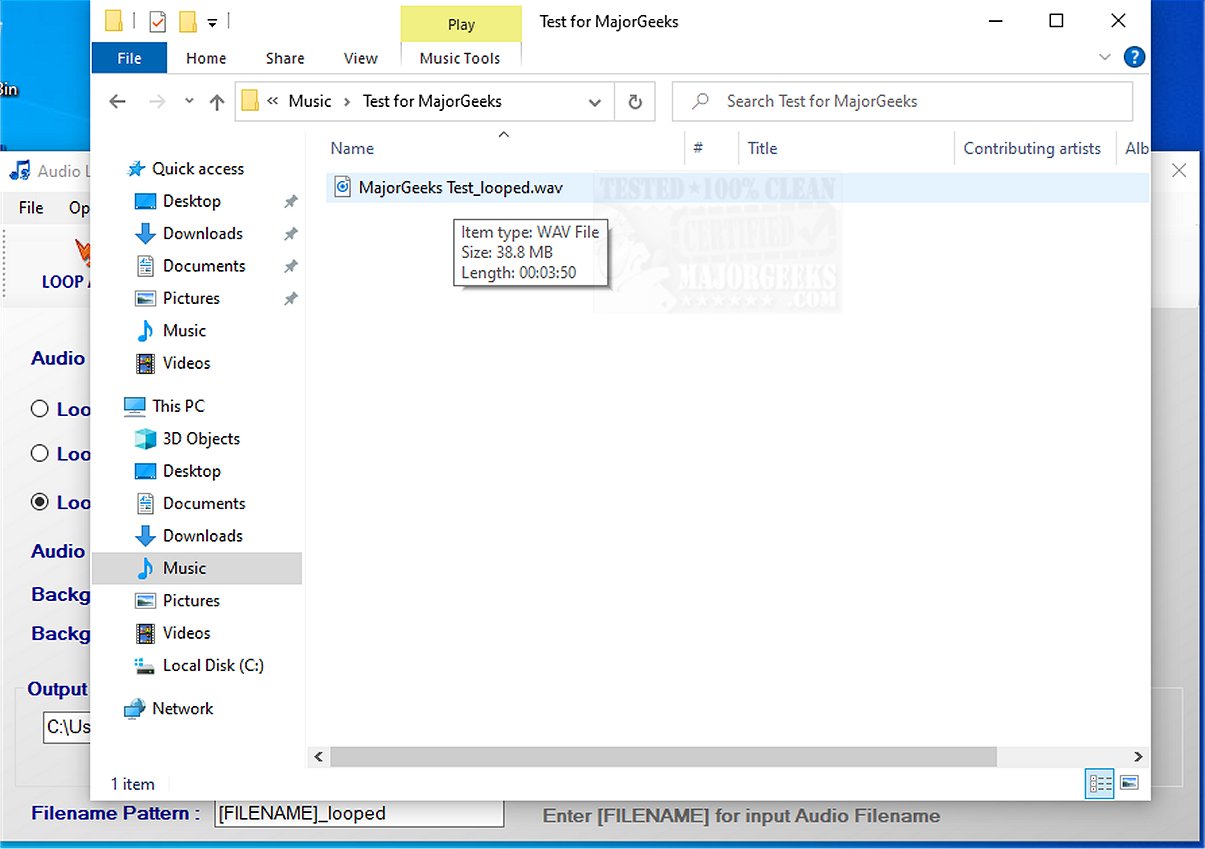Open the View ribbon tab
The height and width of the screenshot is (849, 1205).
point(360,58)
